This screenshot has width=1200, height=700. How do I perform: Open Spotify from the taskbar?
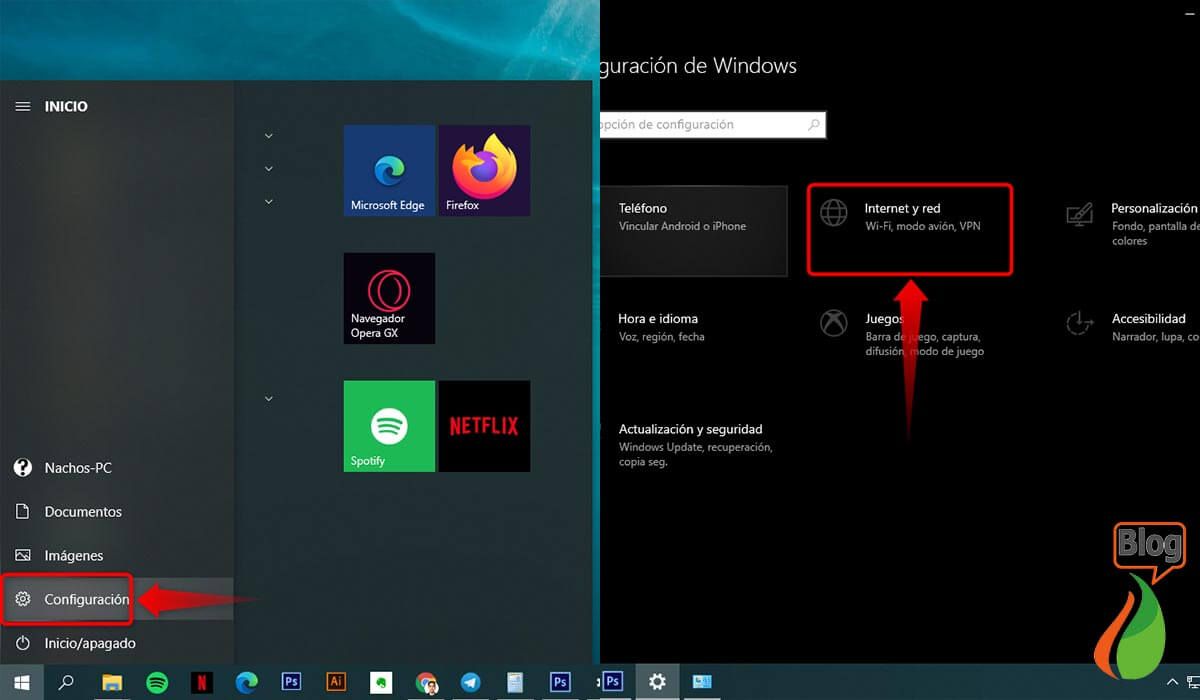(157, 682)
